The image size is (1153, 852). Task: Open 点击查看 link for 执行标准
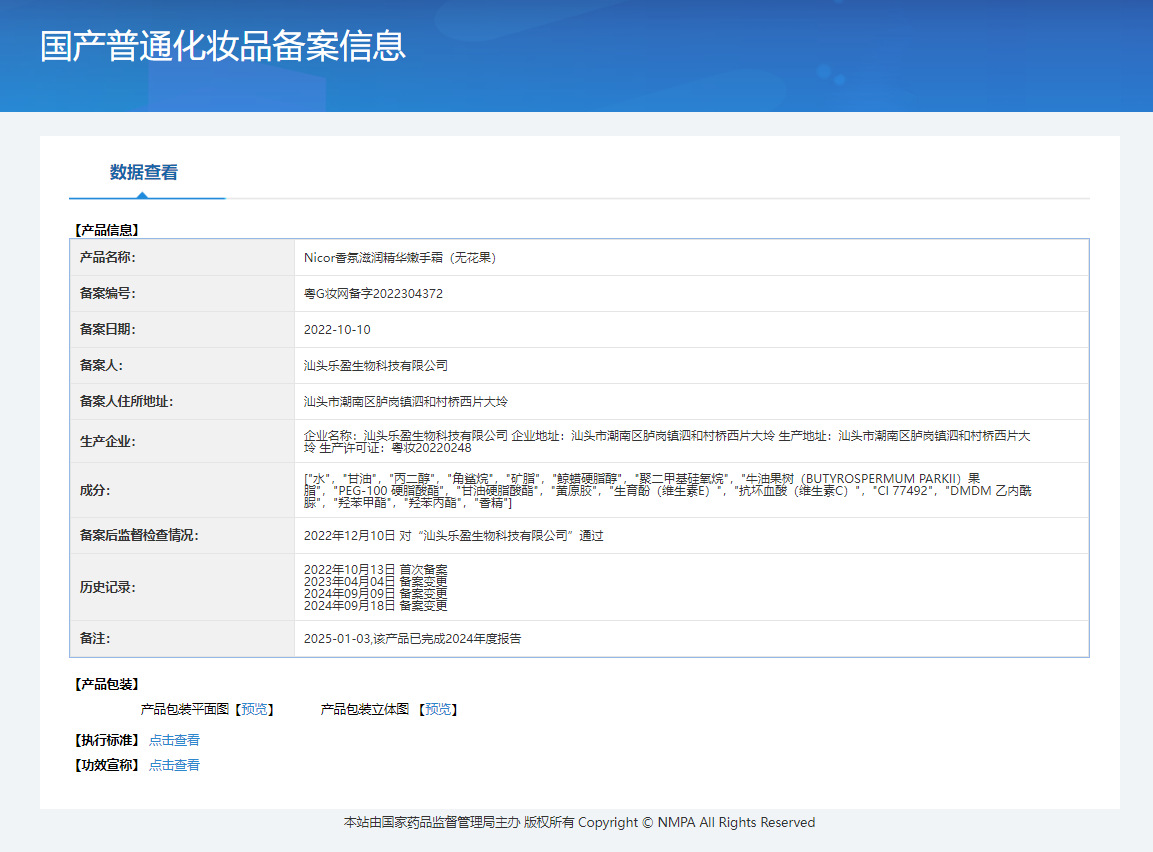[x=174, y=740]
